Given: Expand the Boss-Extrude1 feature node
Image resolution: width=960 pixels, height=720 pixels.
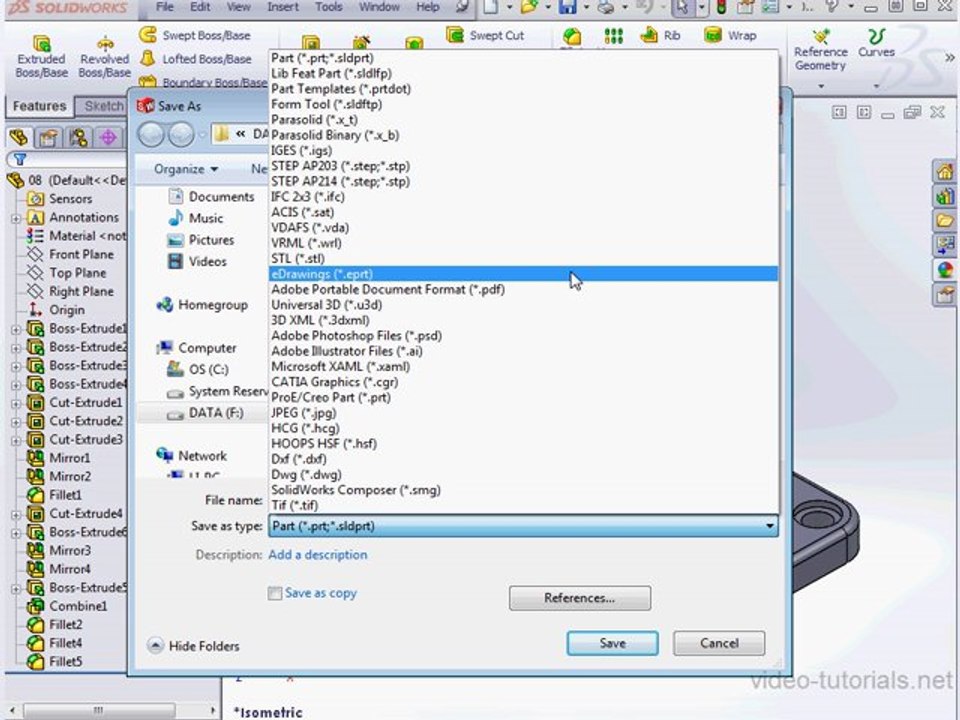Looking at the screenshot, I should click(x=16, y=329).
